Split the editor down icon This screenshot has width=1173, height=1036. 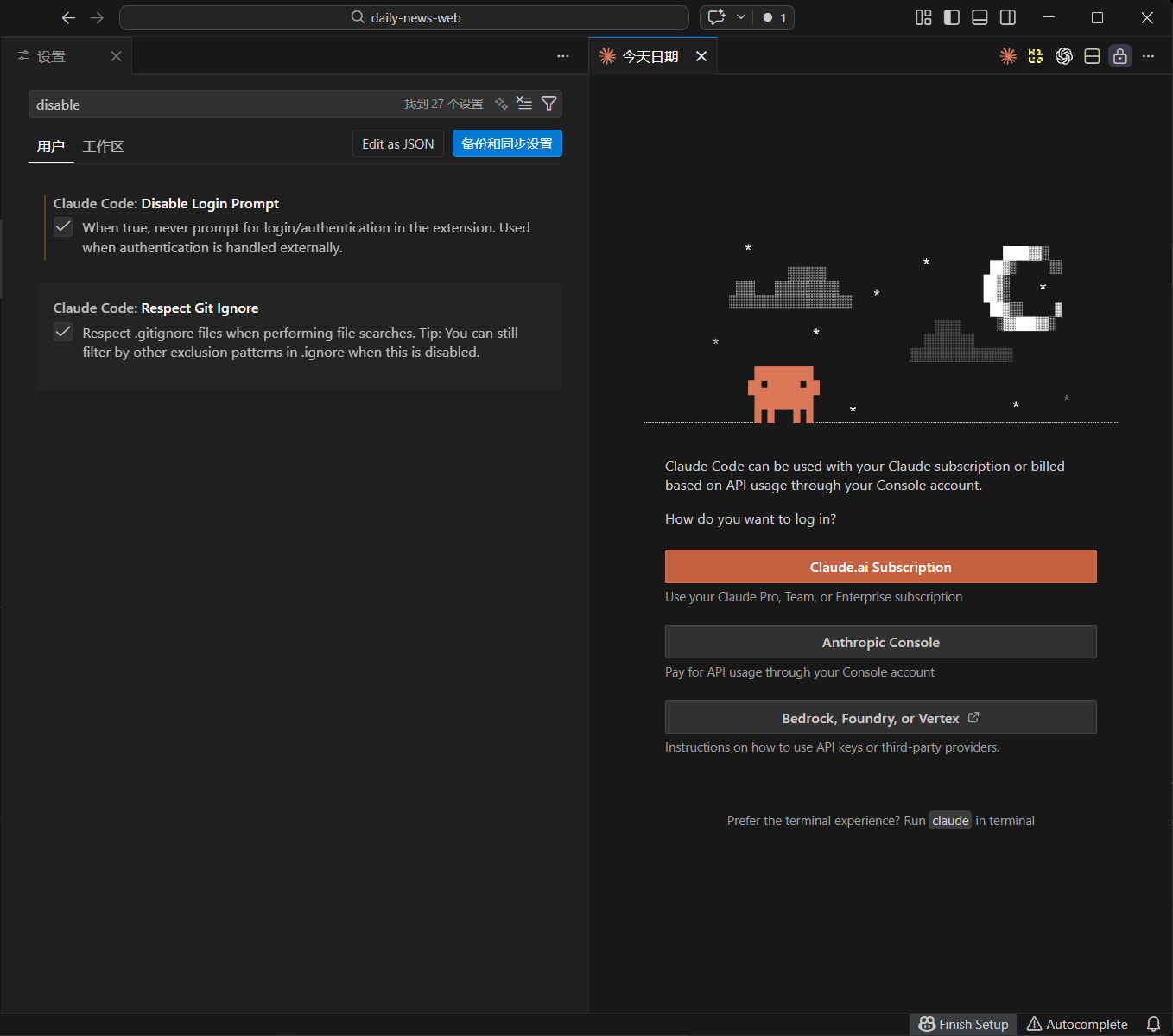click(x=1092, y=56)
